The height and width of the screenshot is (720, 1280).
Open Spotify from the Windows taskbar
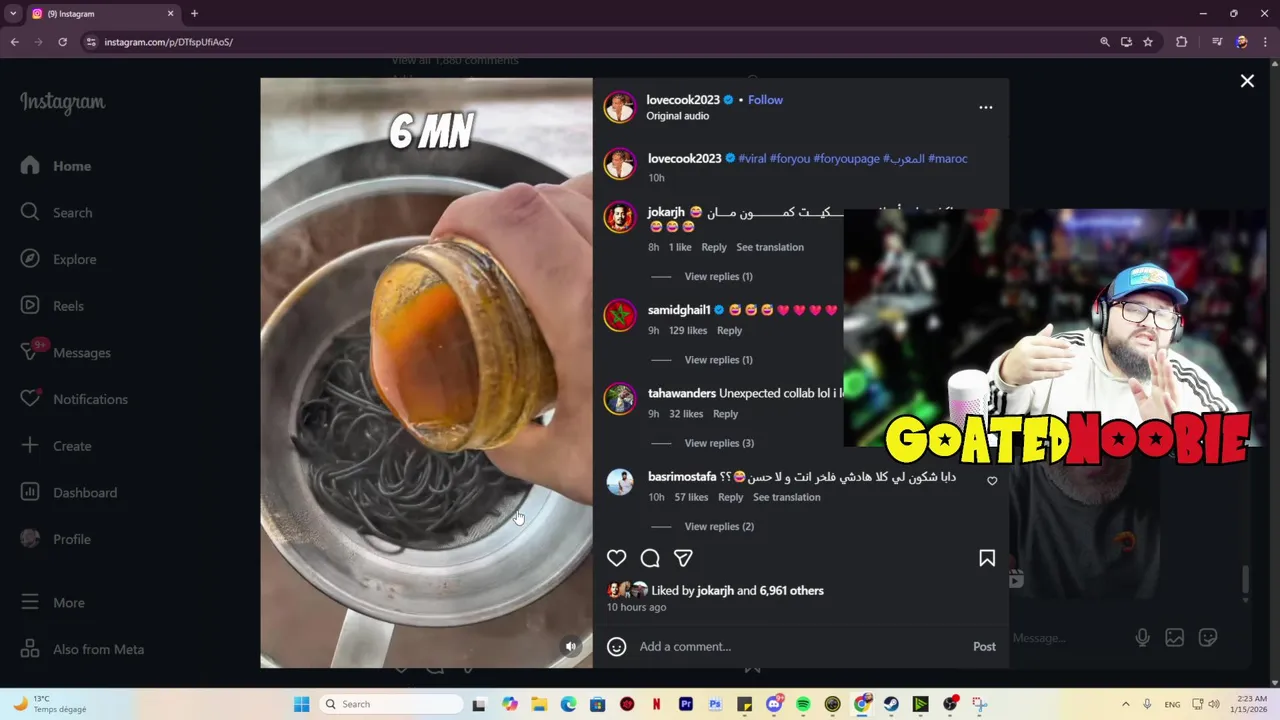[x=803, y=704]
